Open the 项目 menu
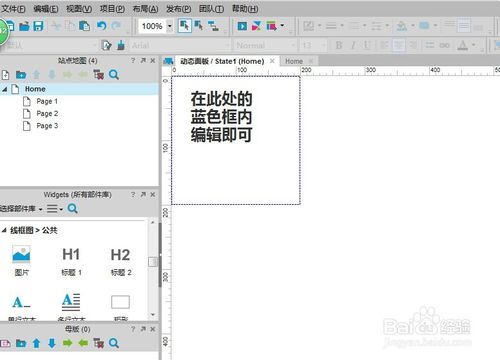 [x=112, y=9]
